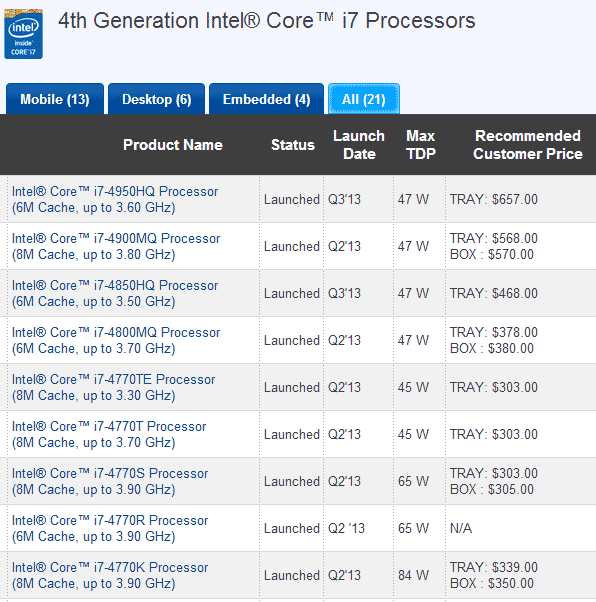Click TRAY: $303.00 in the i7-4770T row
The height and width of the screenshot is (602, 596).
(494, 434)
